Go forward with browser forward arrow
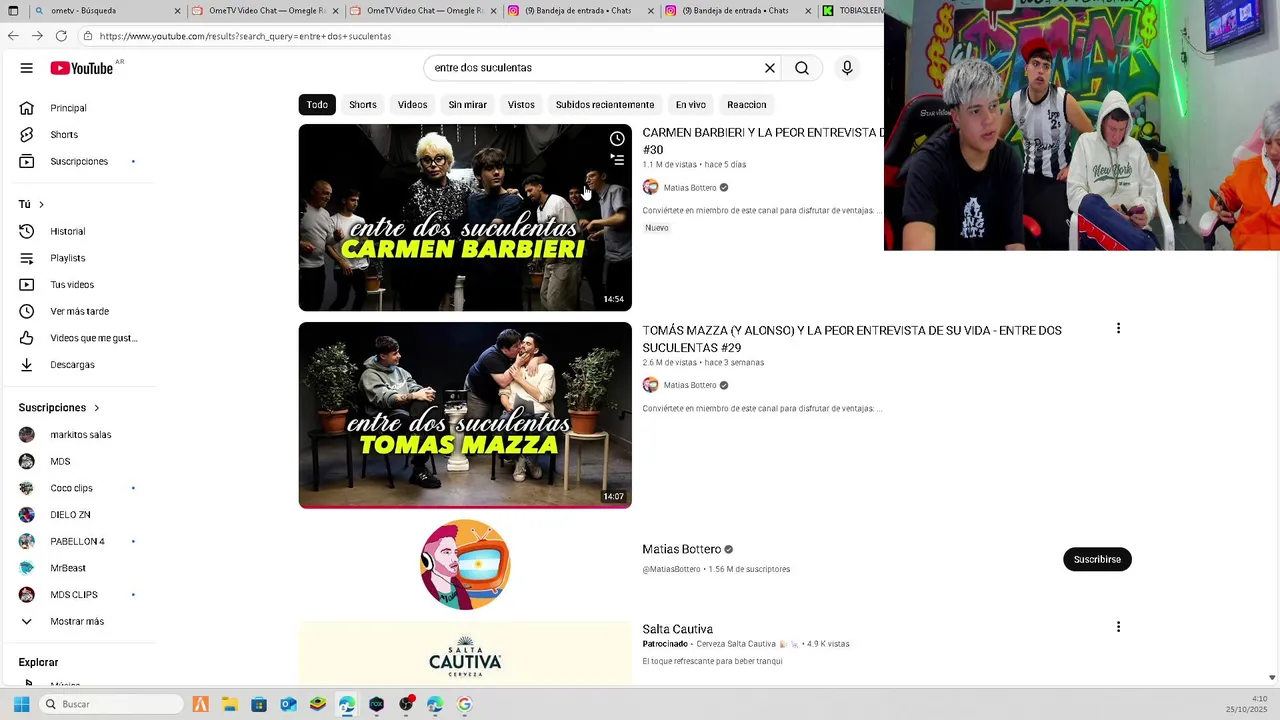 (37, 36)
